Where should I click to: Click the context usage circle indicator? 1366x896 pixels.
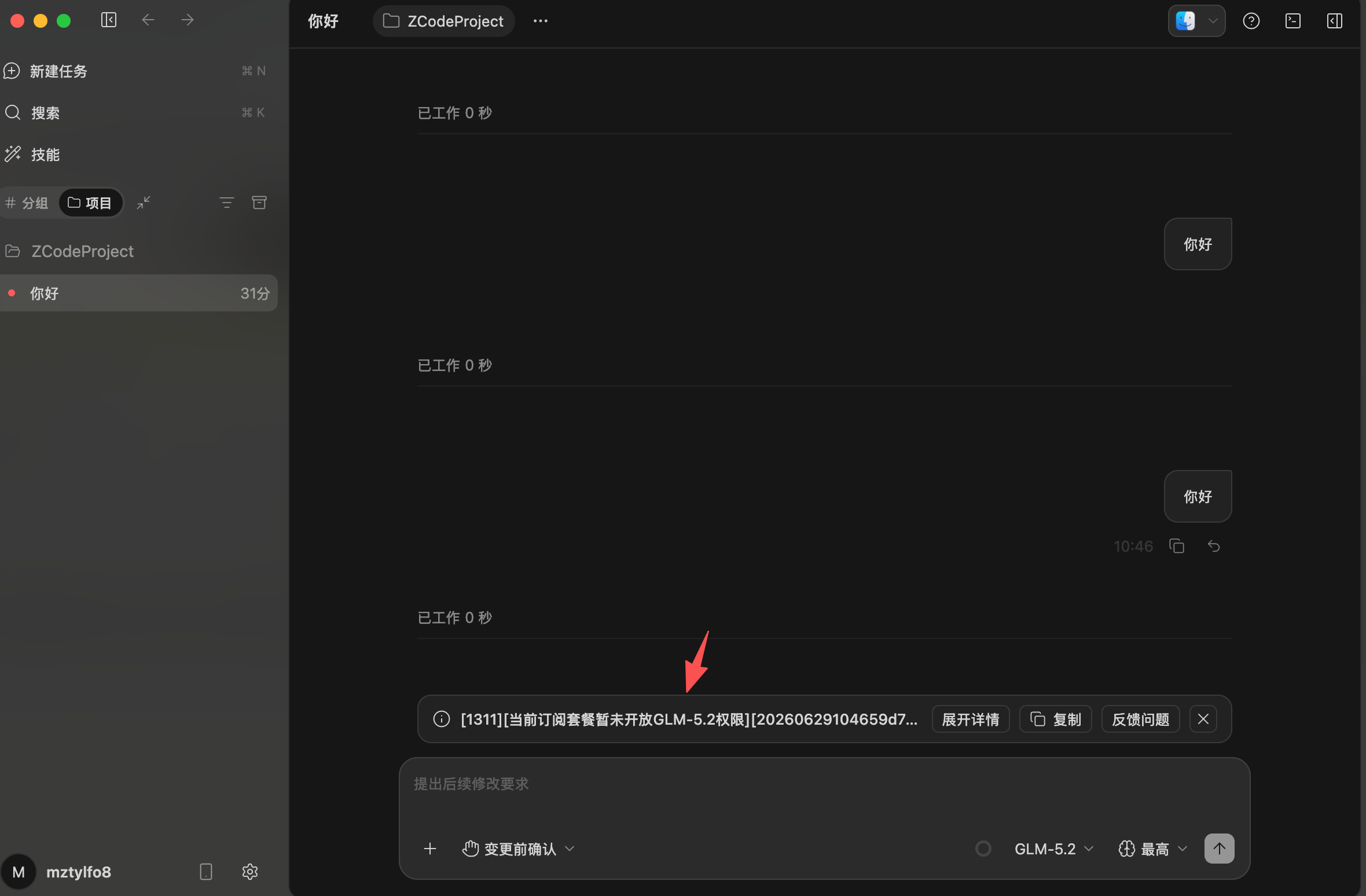[x=983, y=849]
